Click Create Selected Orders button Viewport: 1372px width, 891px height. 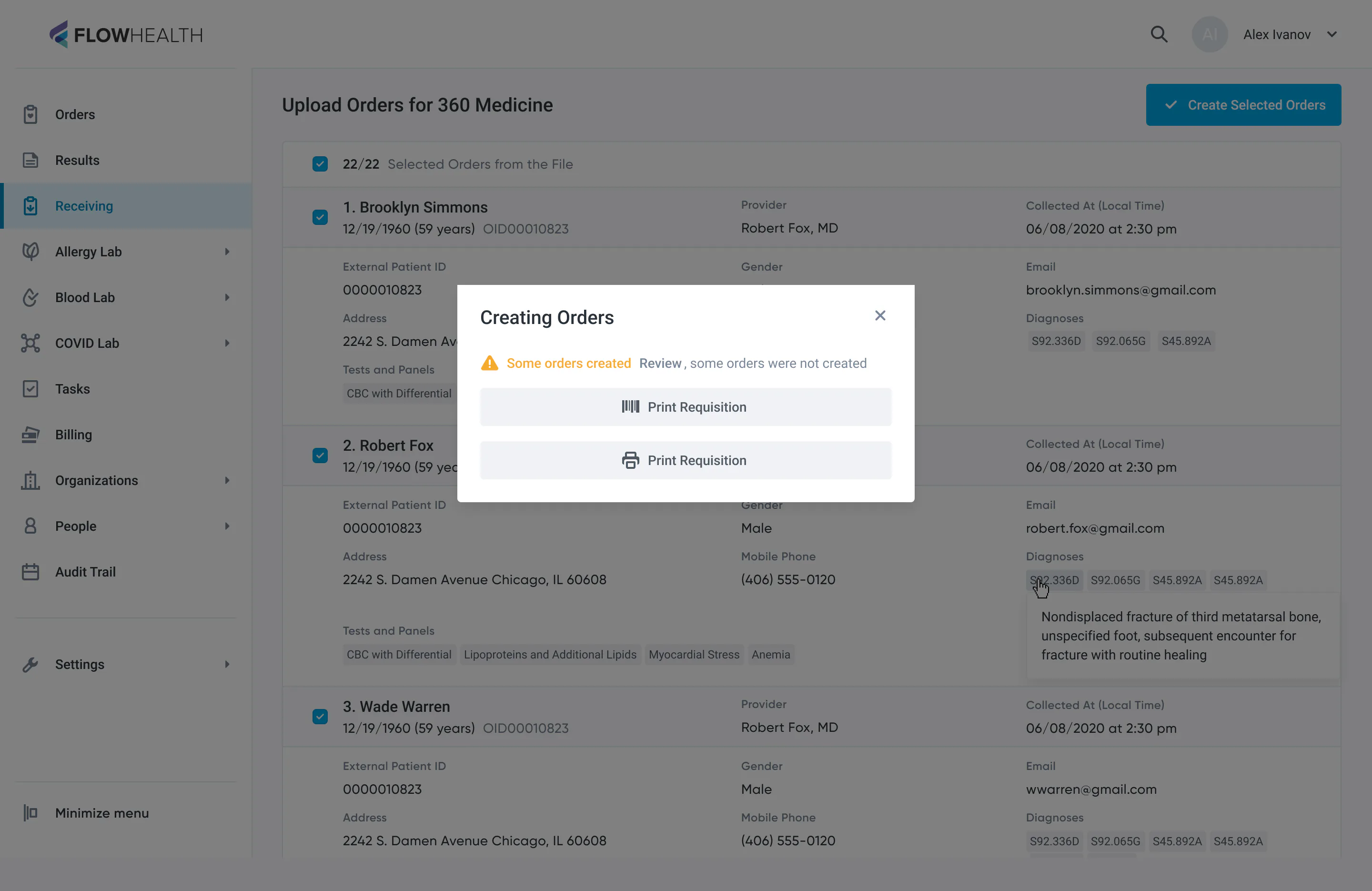[x=1243, y=105]
